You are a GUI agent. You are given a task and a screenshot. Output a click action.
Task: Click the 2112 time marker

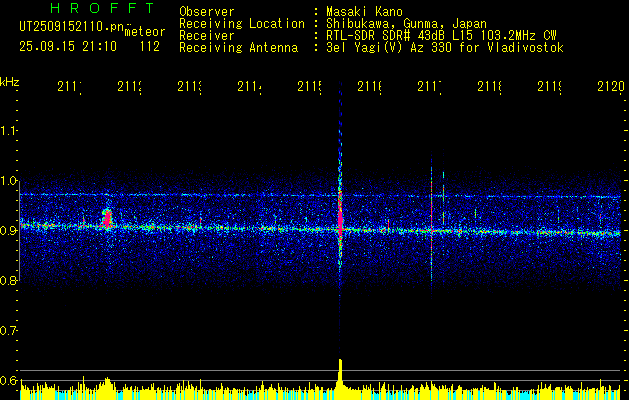(x=130, y=86)
